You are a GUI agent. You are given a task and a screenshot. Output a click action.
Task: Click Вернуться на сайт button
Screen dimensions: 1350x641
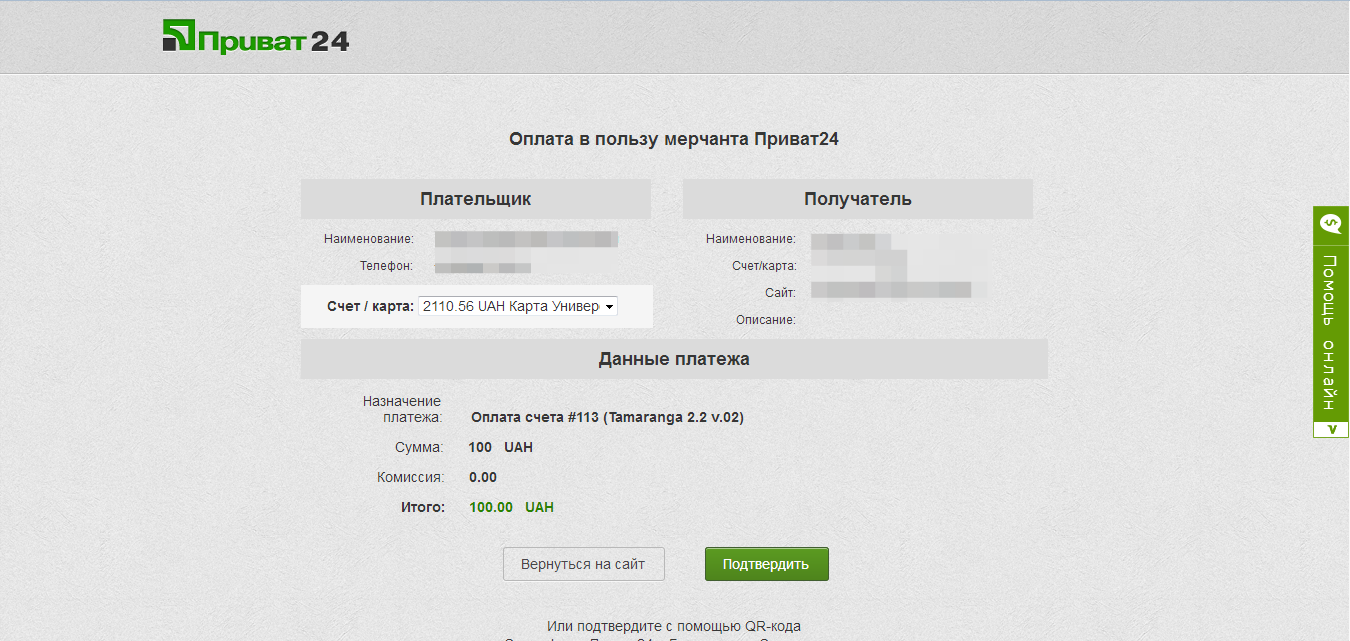[x=583, y=564]
